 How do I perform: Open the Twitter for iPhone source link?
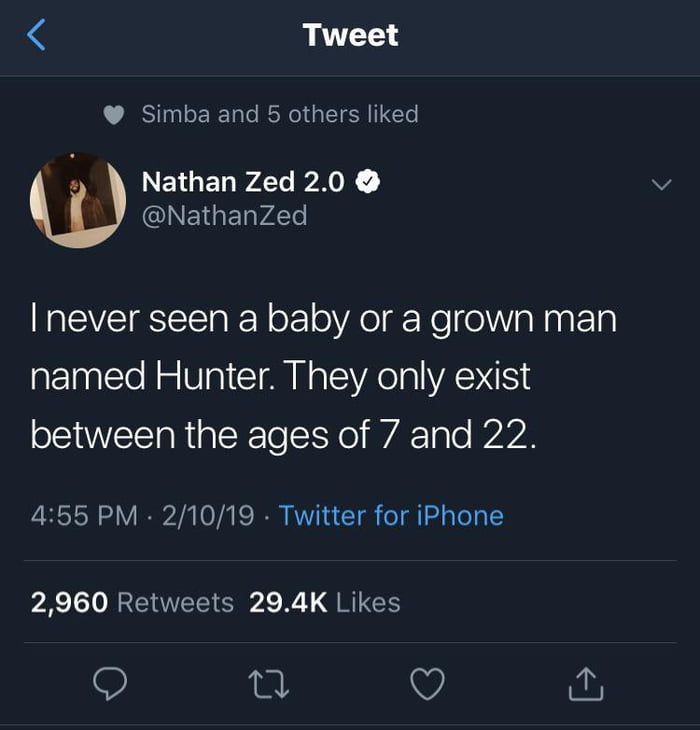pyautogui.click(x=391, y=516)
